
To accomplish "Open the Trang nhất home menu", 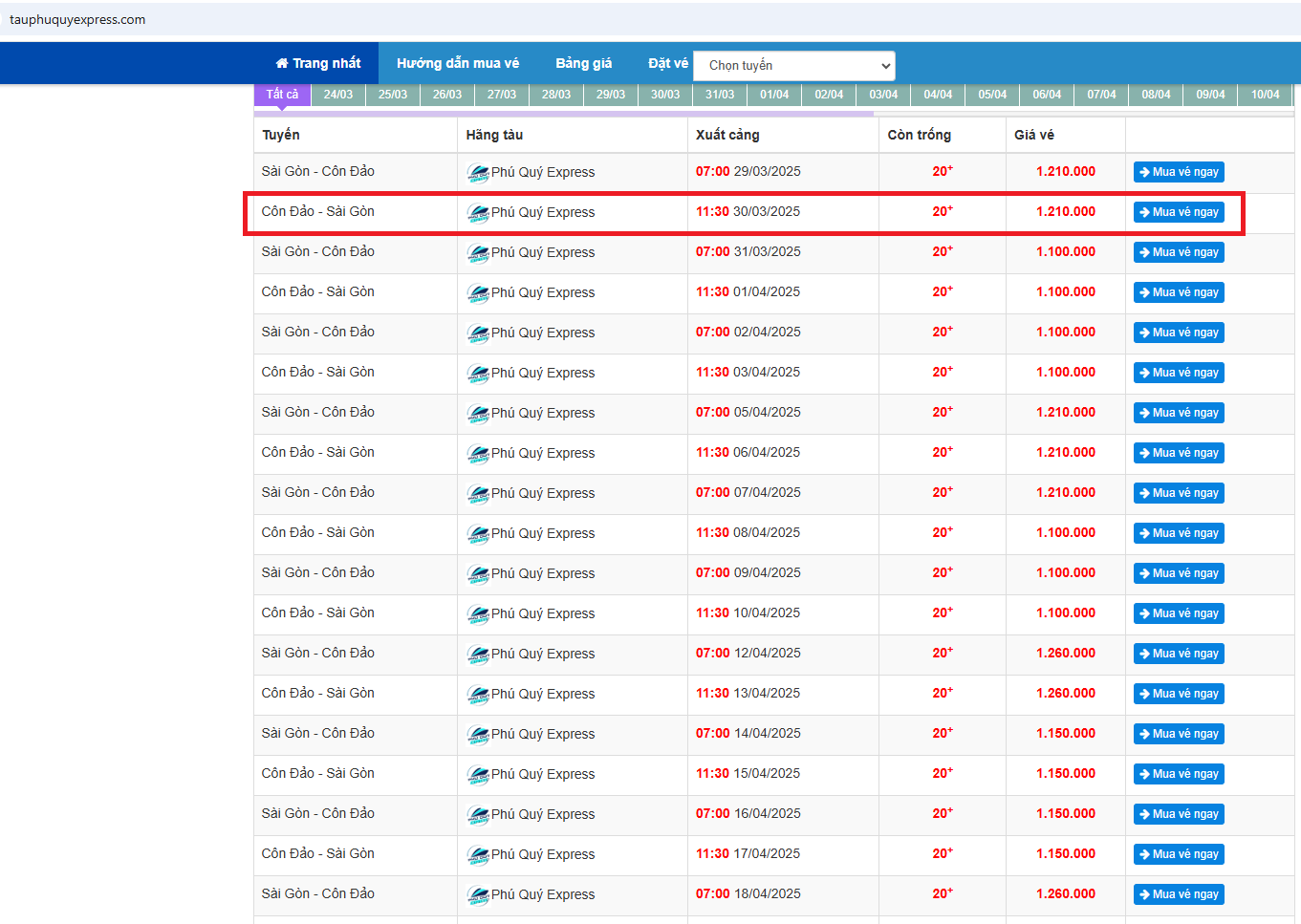I will click(318, 63).
